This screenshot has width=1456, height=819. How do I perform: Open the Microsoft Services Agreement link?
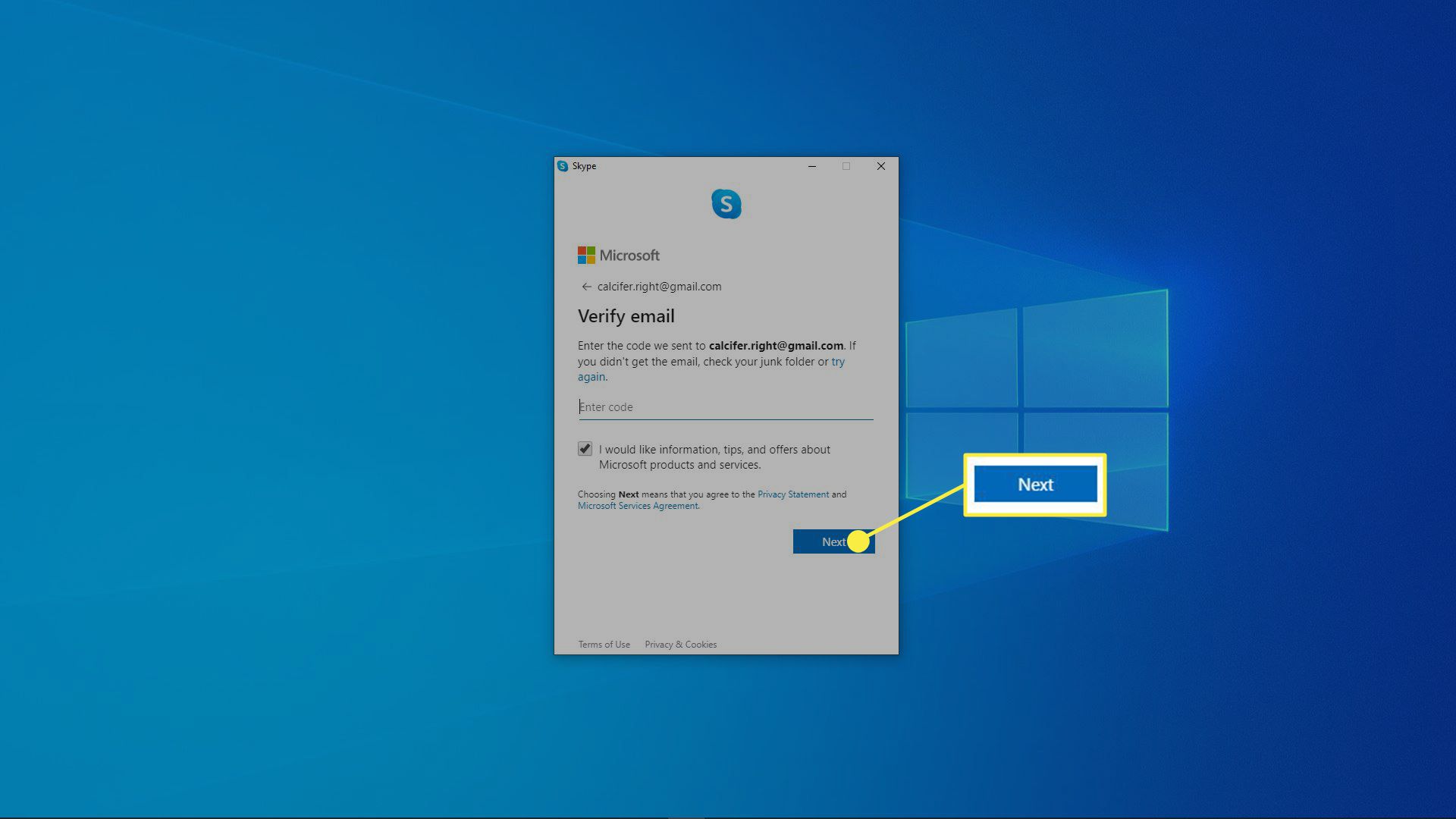(638, 506)
